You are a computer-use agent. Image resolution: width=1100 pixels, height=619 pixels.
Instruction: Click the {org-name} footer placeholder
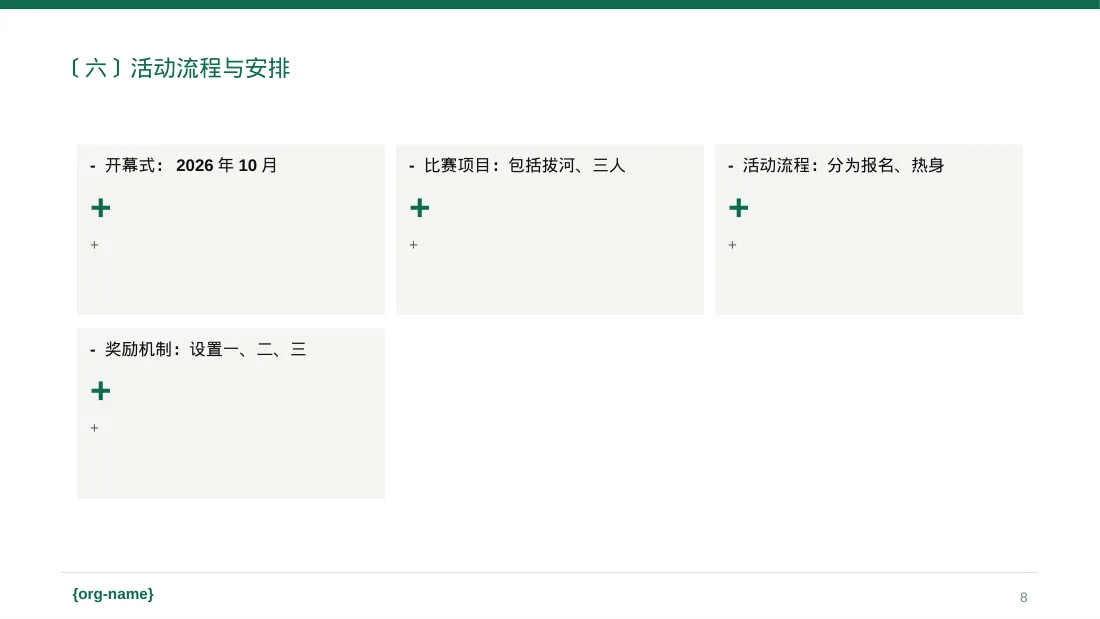[113, 594]
